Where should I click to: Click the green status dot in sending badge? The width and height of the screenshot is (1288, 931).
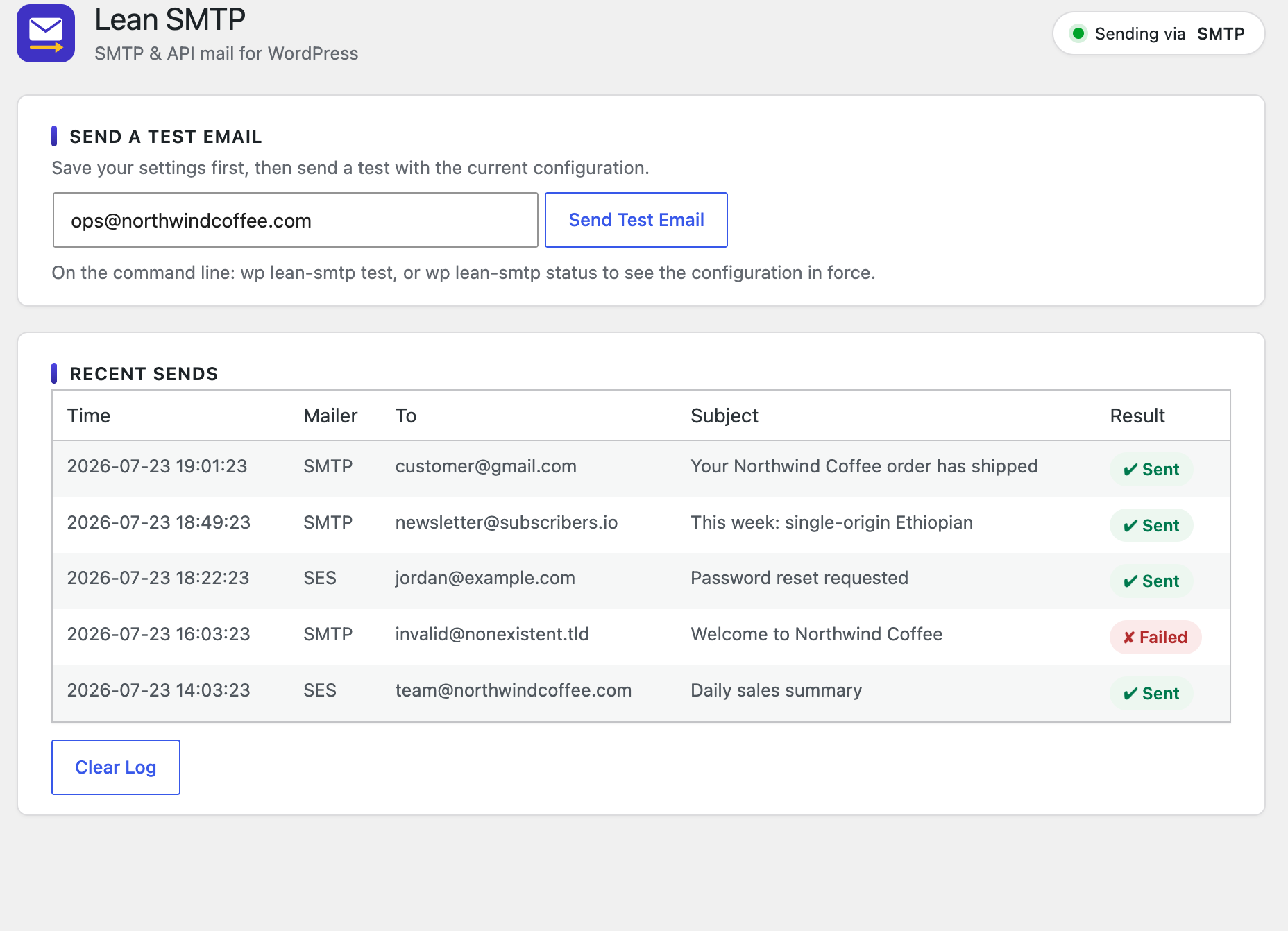[x=1078, y=33]
